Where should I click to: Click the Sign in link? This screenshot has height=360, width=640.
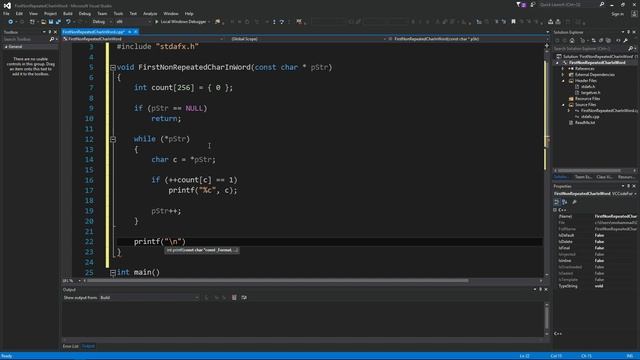(618, 13)
